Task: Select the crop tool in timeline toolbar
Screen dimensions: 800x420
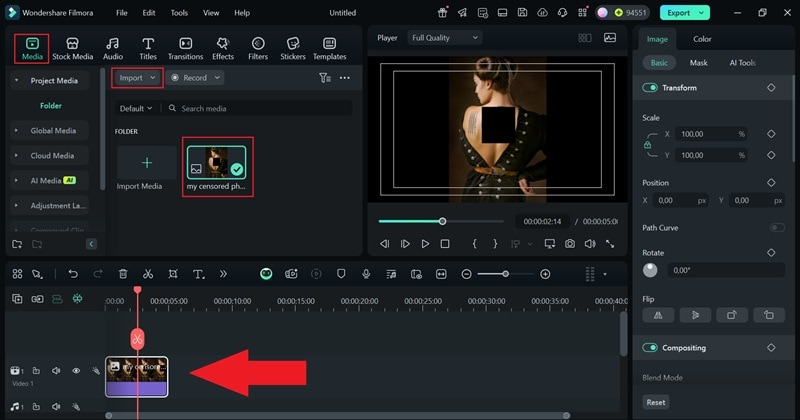Action: click(173, 274)
